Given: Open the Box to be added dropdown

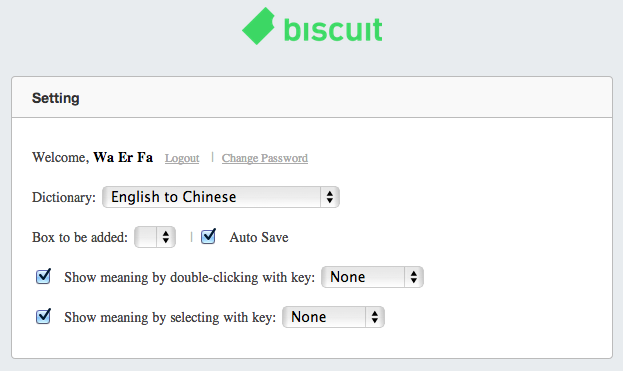Looking at the screenshot, I should [x=155, y=237].
